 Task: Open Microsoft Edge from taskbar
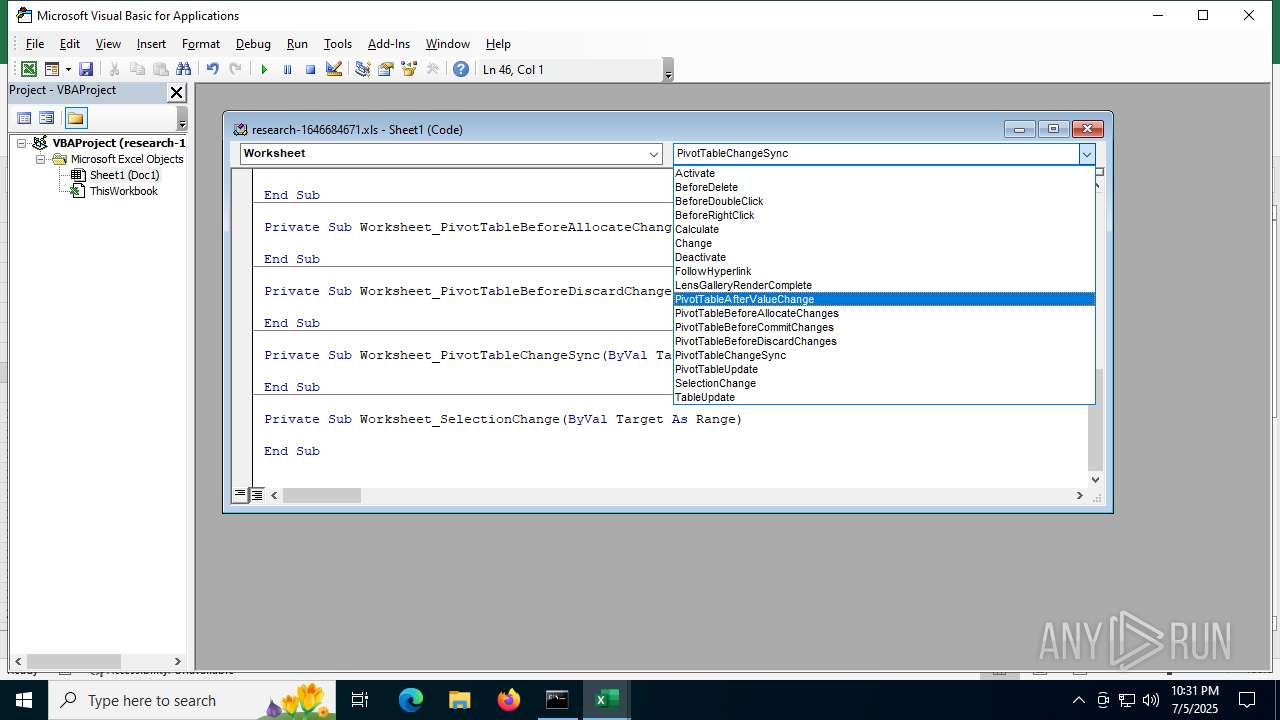click(x=411, y=700)
